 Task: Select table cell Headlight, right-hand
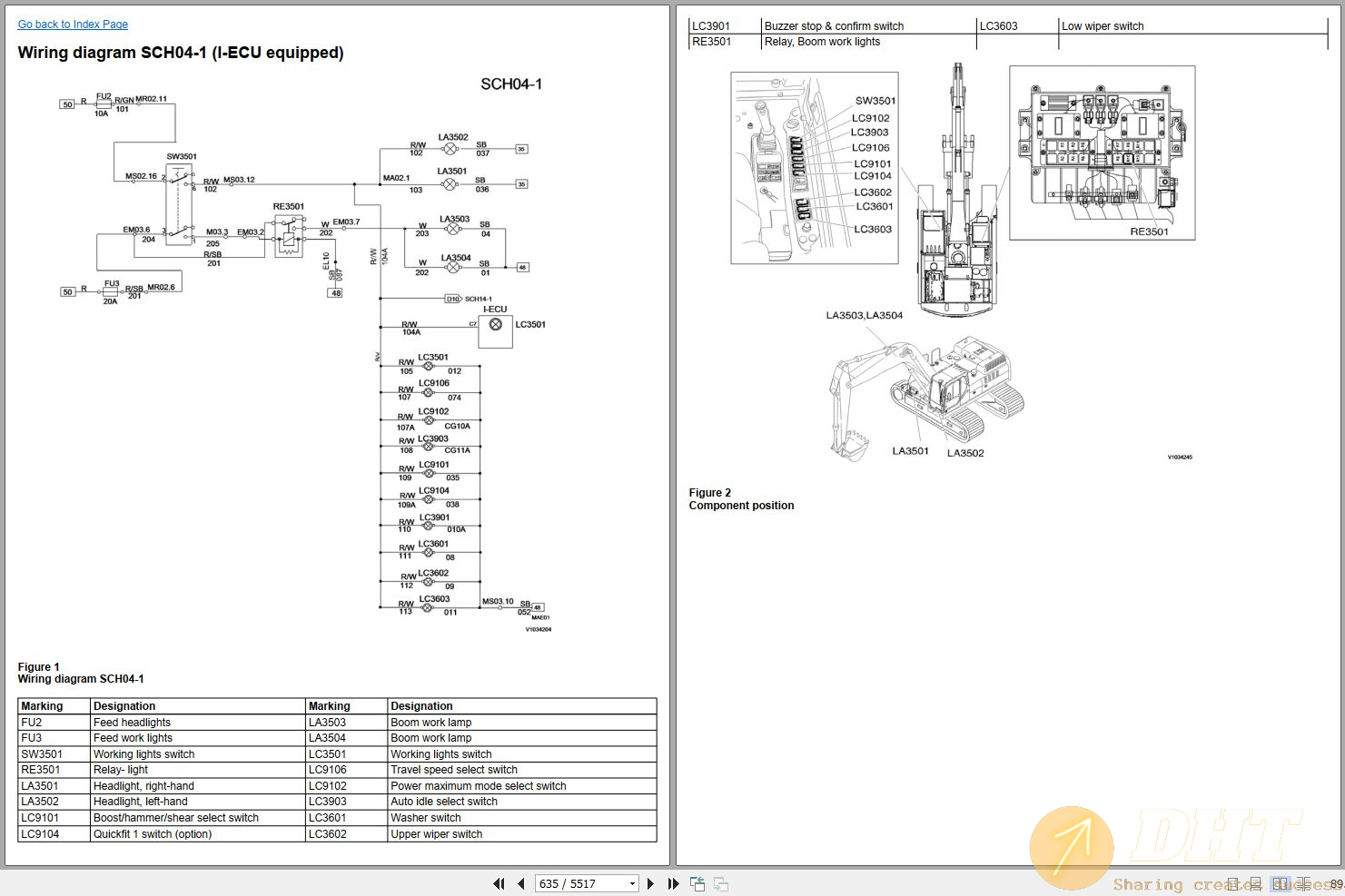tap(198, 786)
